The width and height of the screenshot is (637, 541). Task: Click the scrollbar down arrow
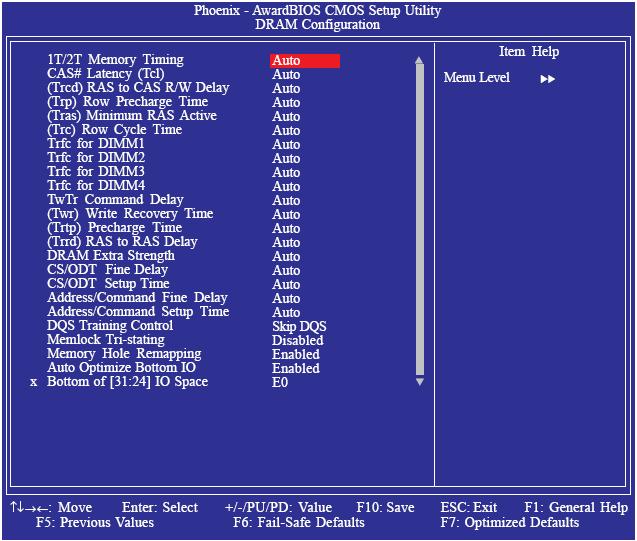point(420,381)
